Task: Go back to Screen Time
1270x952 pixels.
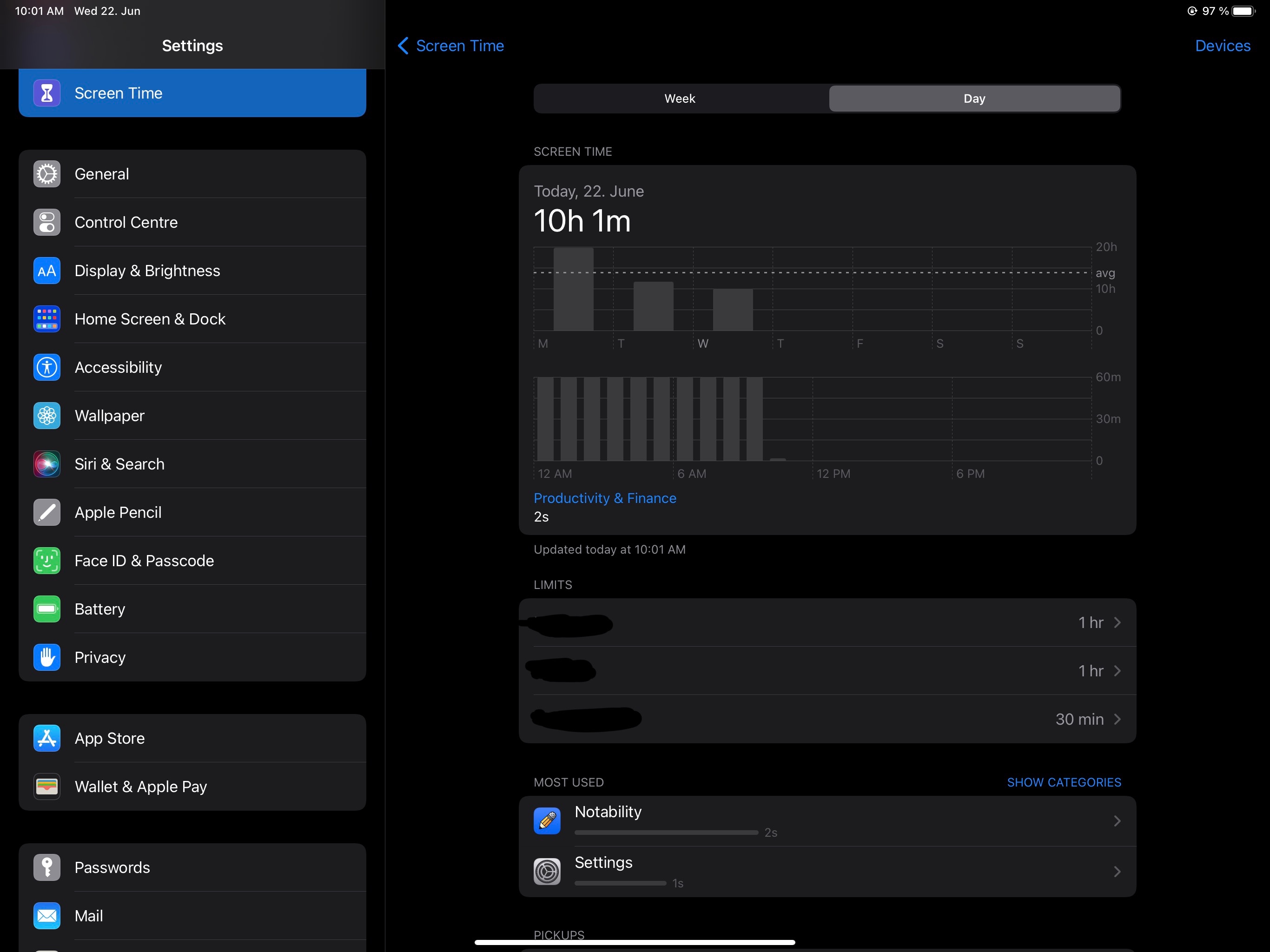Action: [451, 46]
